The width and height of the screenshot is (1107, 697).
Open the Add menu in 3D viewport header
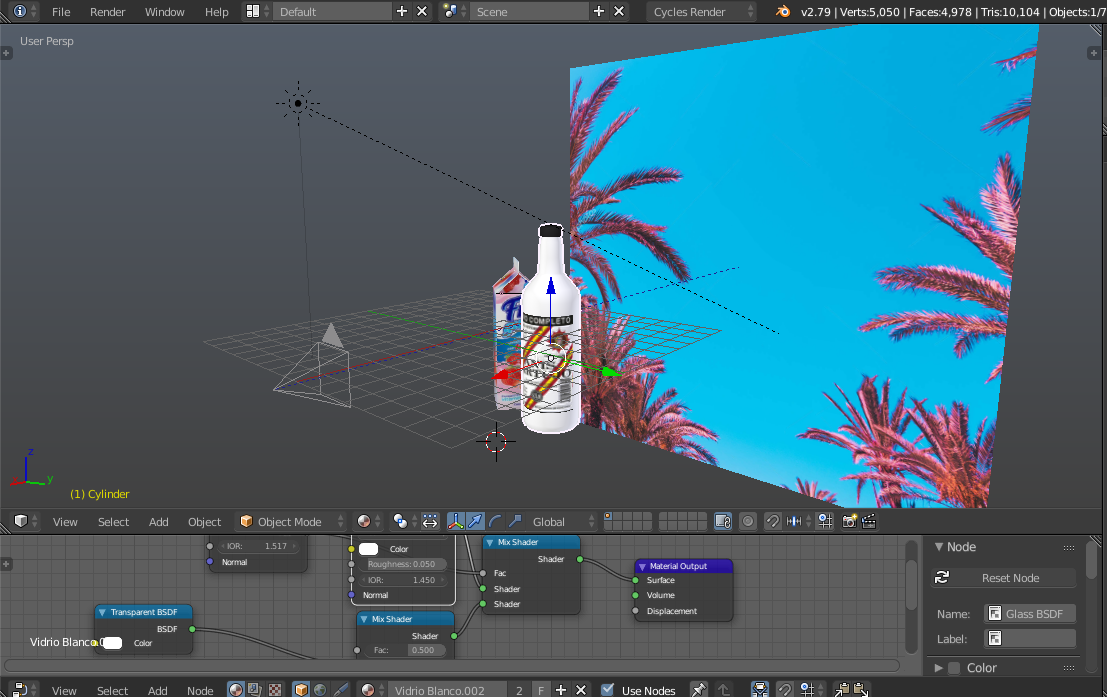[x=159, y=521]
